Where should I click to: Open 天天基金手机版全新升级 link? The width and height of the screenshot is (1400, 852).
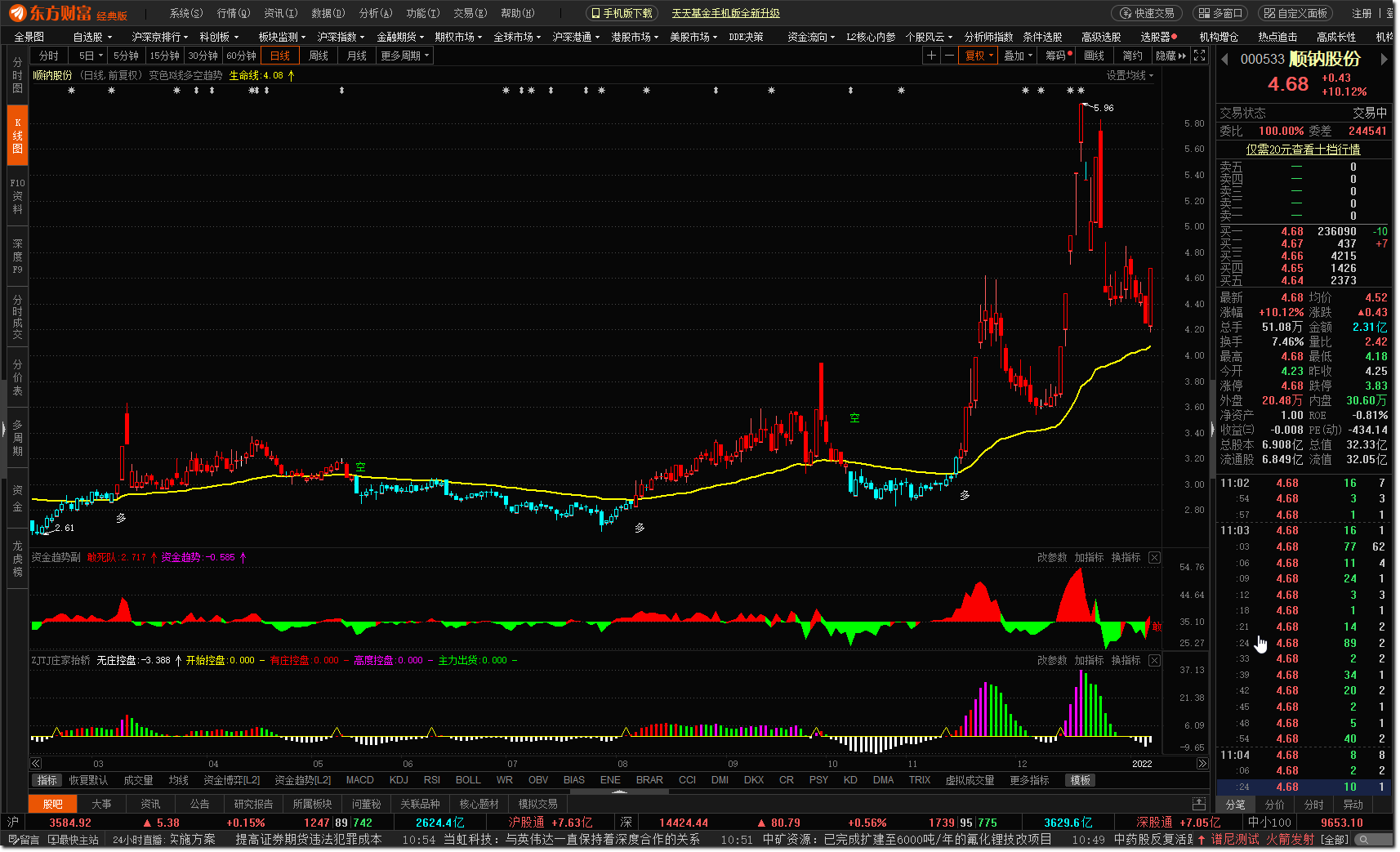(x=725, y=13)
